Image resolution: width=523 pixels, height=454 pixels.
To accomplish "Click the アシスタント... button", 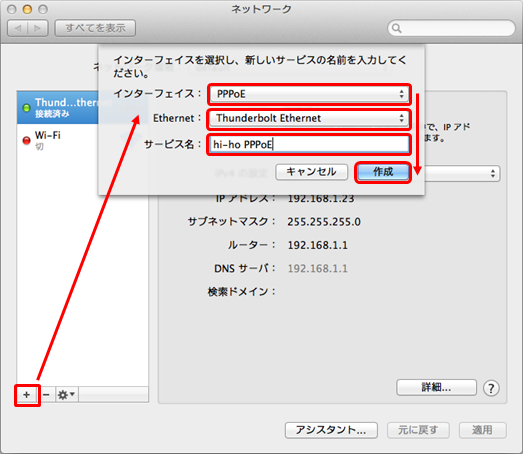I will 331,430.
